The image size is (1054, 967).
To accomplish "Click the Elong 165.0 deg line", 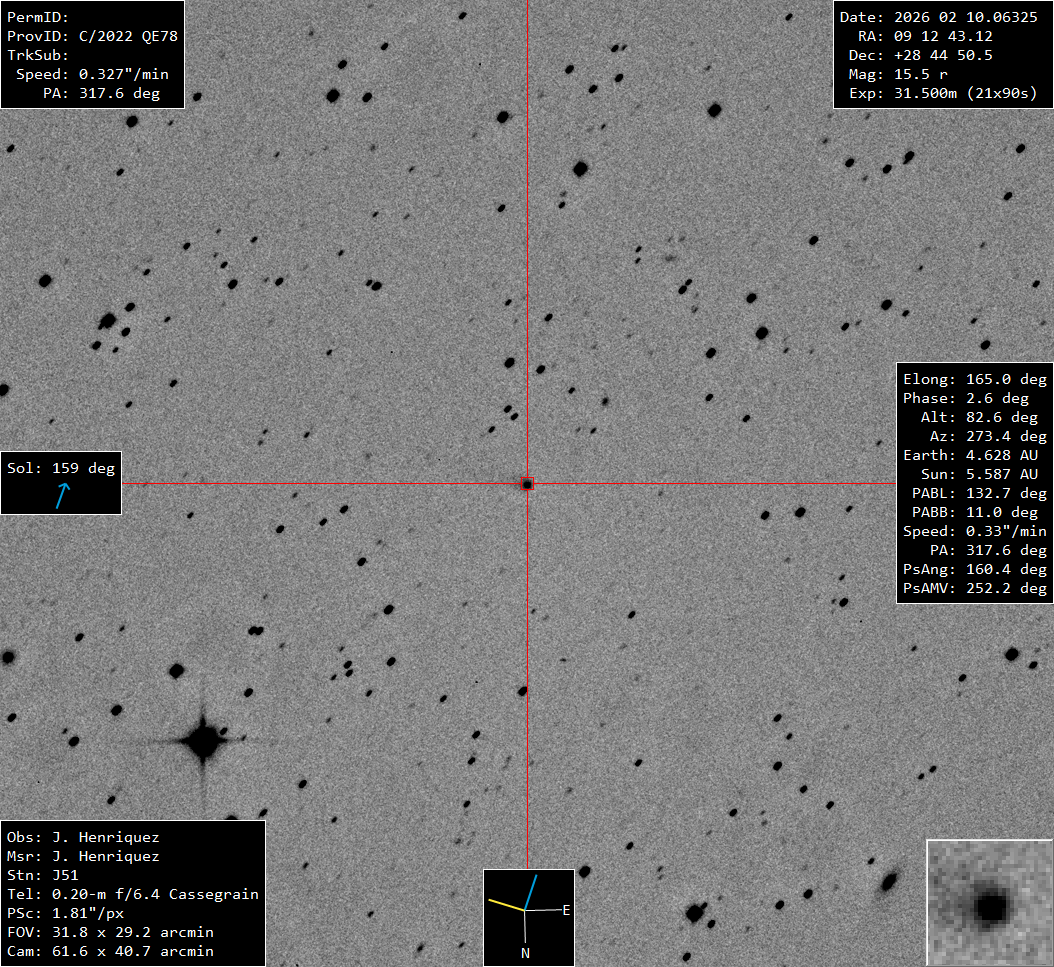I will (x=975, y=380).
